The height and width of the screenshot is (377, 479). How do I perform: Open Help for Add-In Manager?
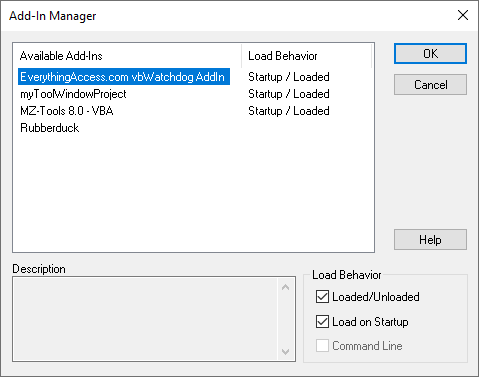pos(430,240)
